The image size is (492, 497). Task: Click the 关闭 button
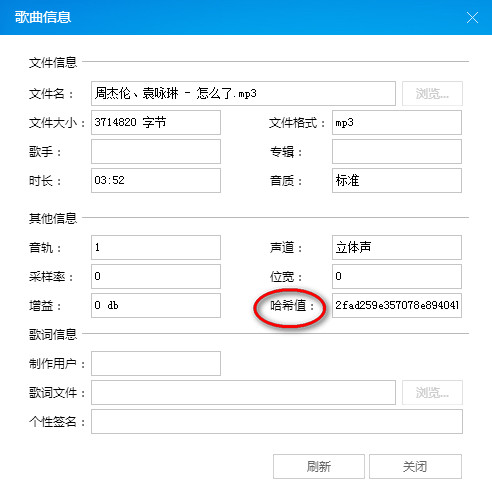click(415, 466)
